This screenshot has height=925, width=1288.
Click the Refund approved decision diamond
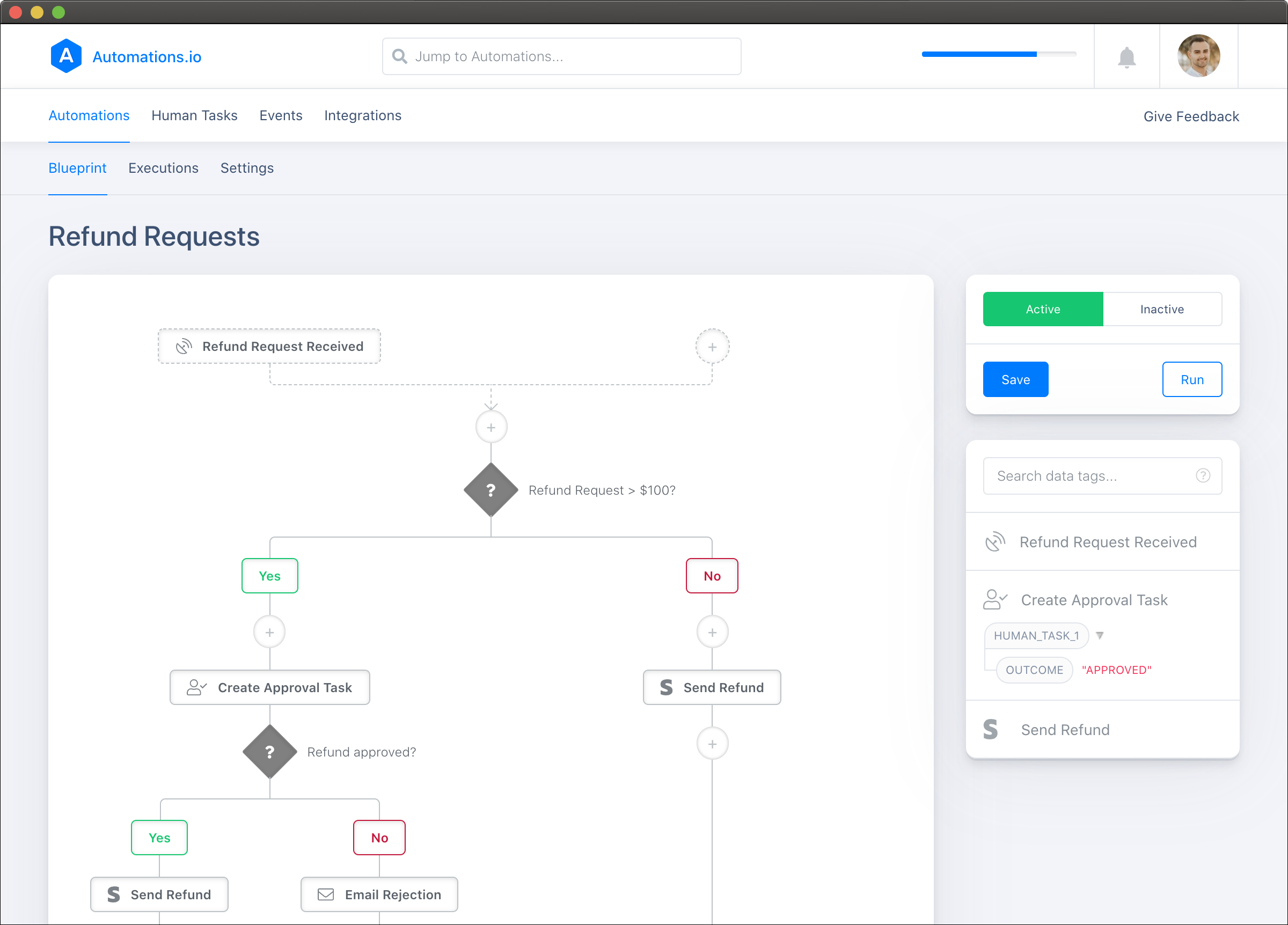270,751
